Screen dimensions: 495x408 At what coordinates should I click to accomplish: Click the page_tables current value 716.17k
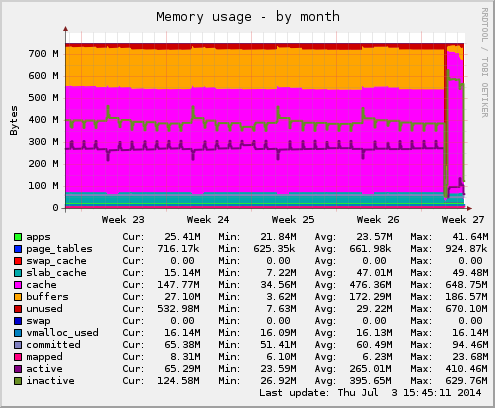pos(179,249)
